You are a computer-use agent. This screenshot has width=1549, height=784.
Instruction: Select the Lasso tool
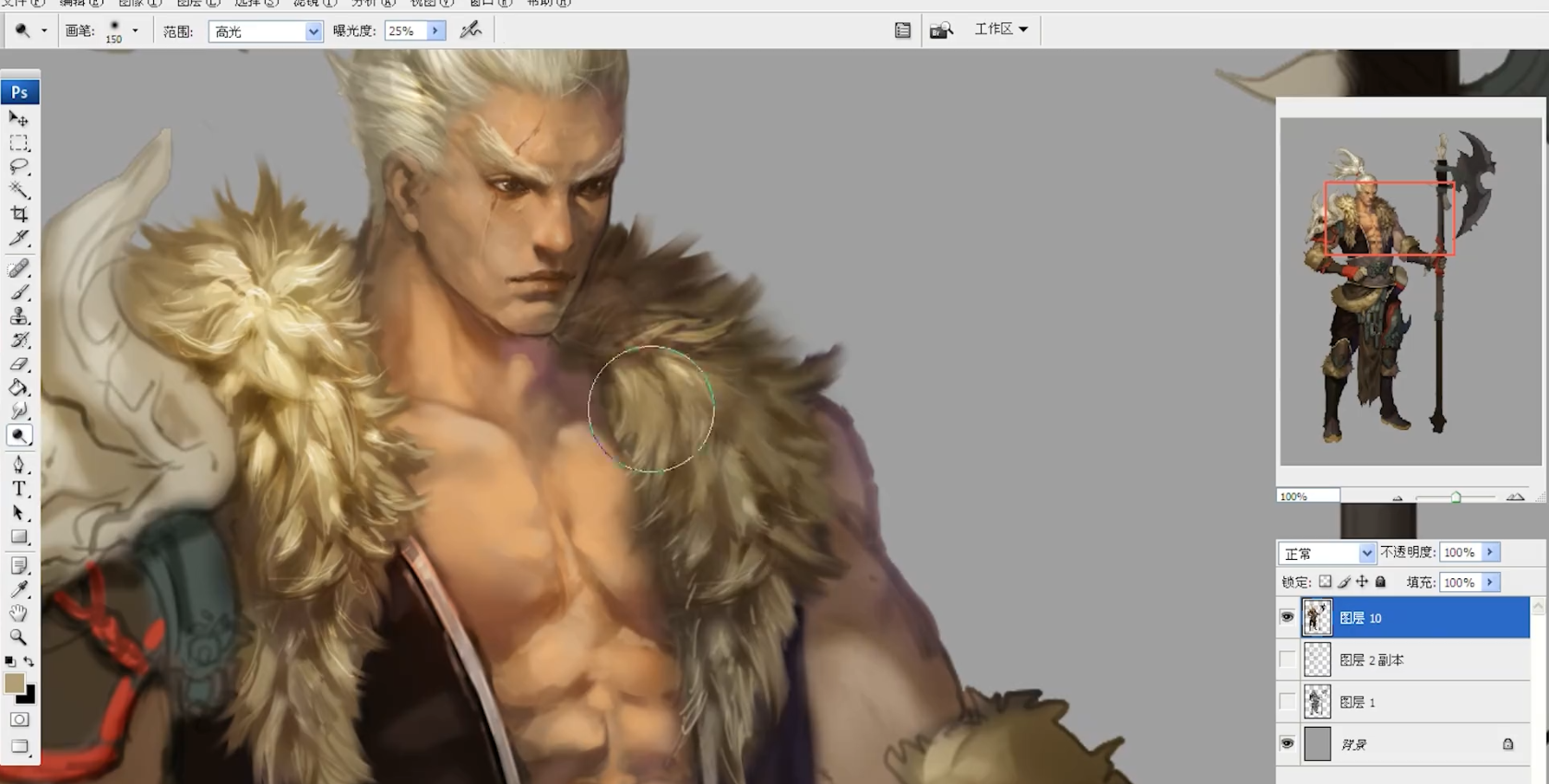[x=18, y=167]
